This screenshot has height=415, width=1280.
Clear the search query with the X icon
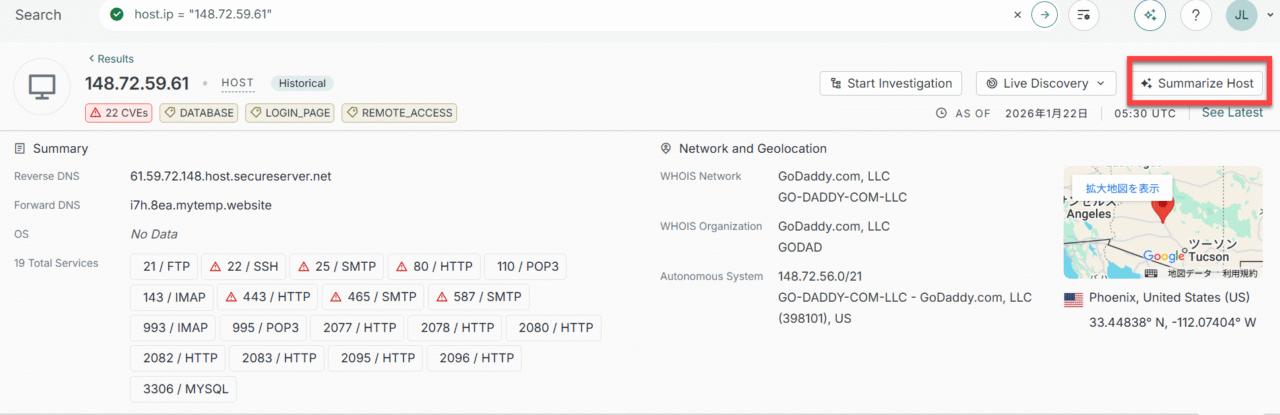click(1017, 15)
